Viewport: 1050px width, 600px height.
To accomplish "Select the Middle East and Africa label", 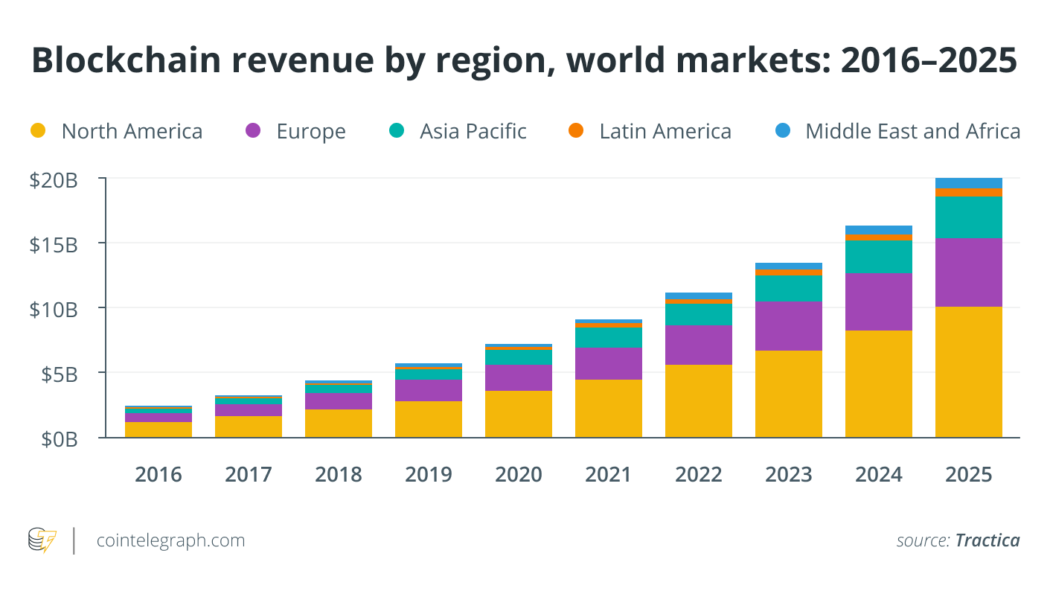I will coord(912,131).
